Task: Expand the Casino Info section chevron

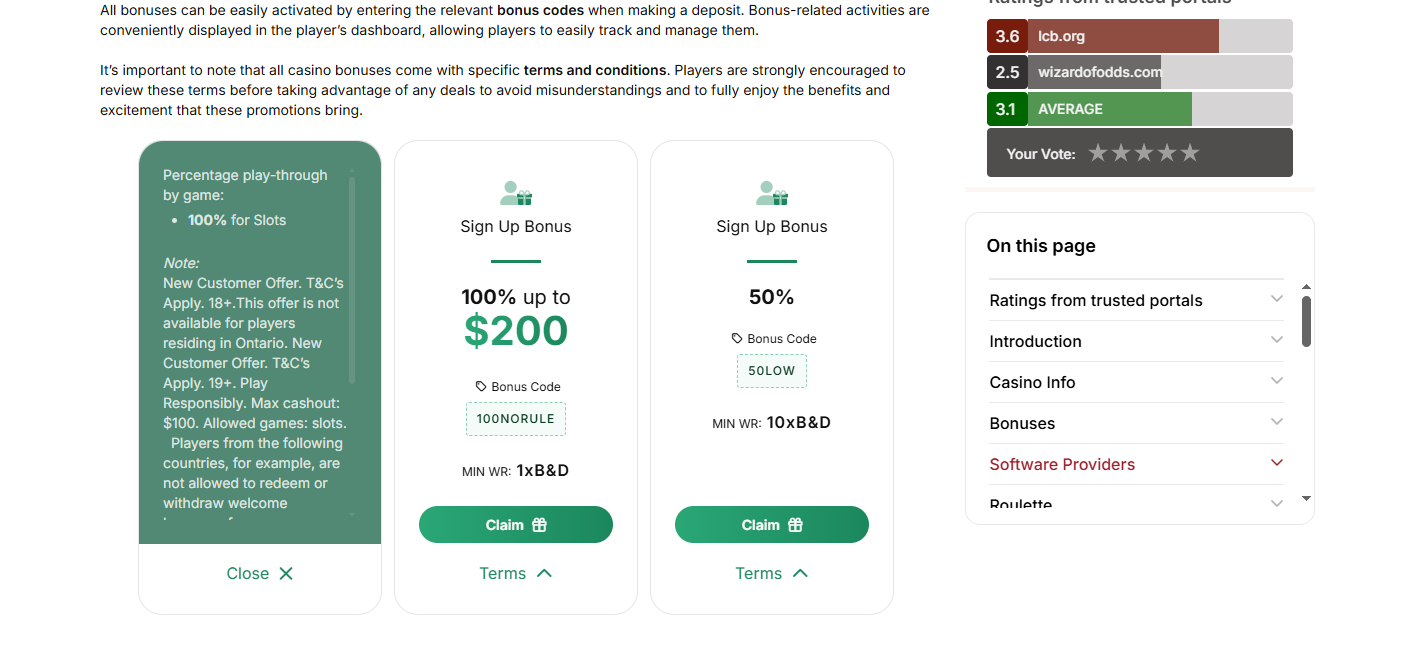Action: [1276, 381]
